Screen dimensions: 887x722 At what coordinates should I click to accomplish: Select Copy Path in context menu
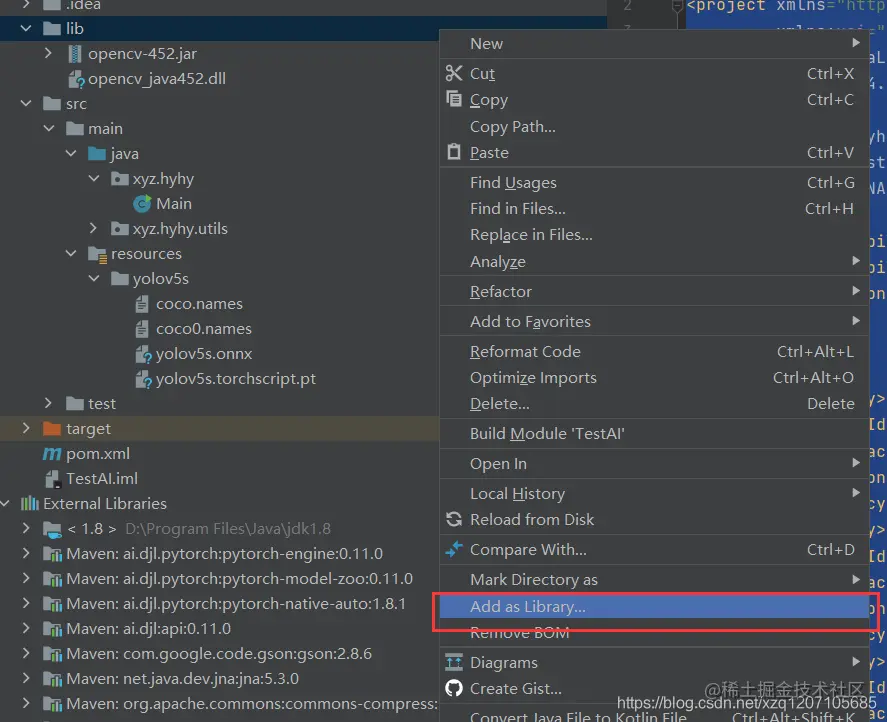pos(654,126)
